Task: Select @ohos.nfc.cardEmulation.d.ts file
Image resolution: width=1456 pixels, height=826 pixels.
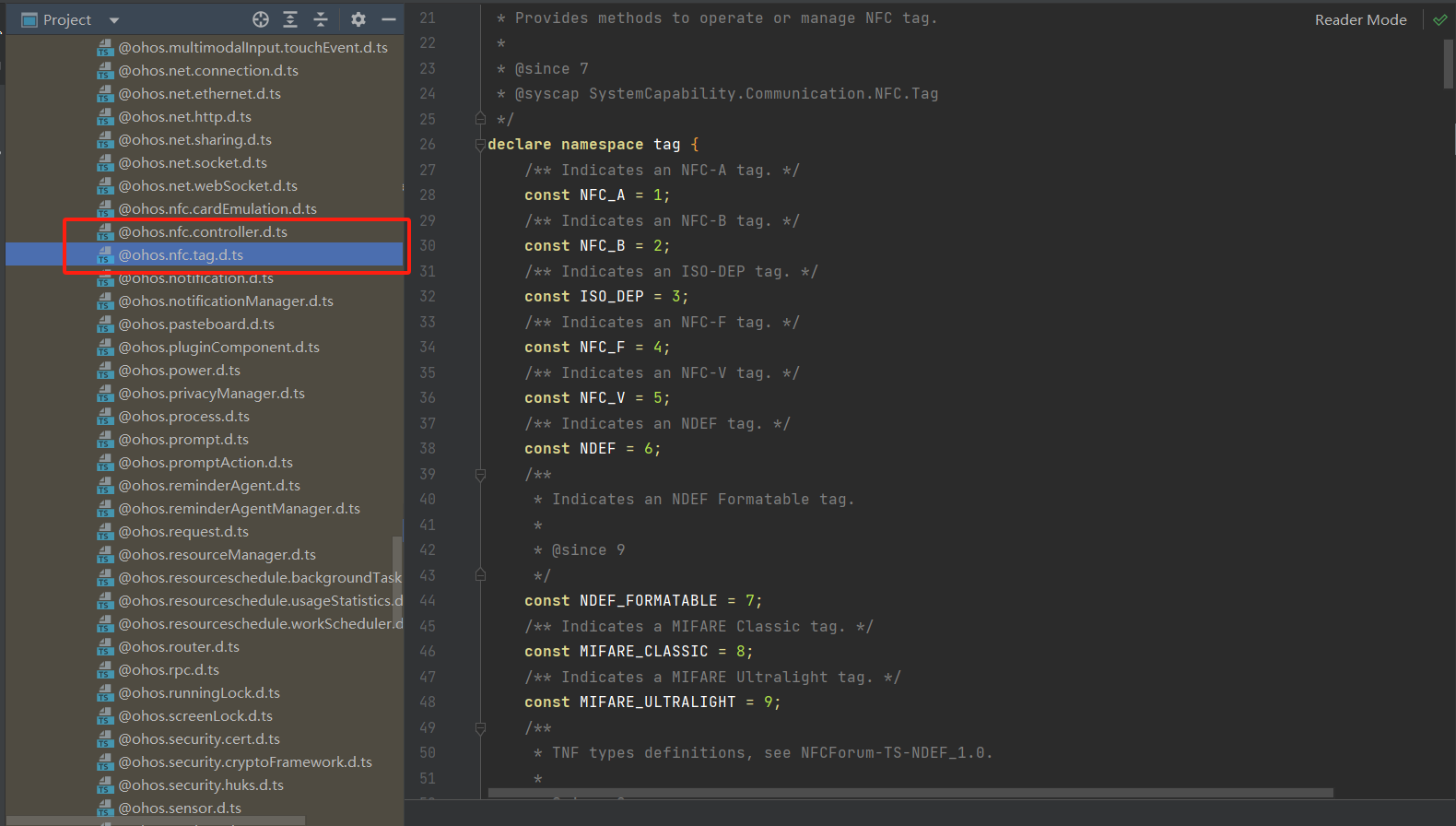Action: click(x=217, y=208)
